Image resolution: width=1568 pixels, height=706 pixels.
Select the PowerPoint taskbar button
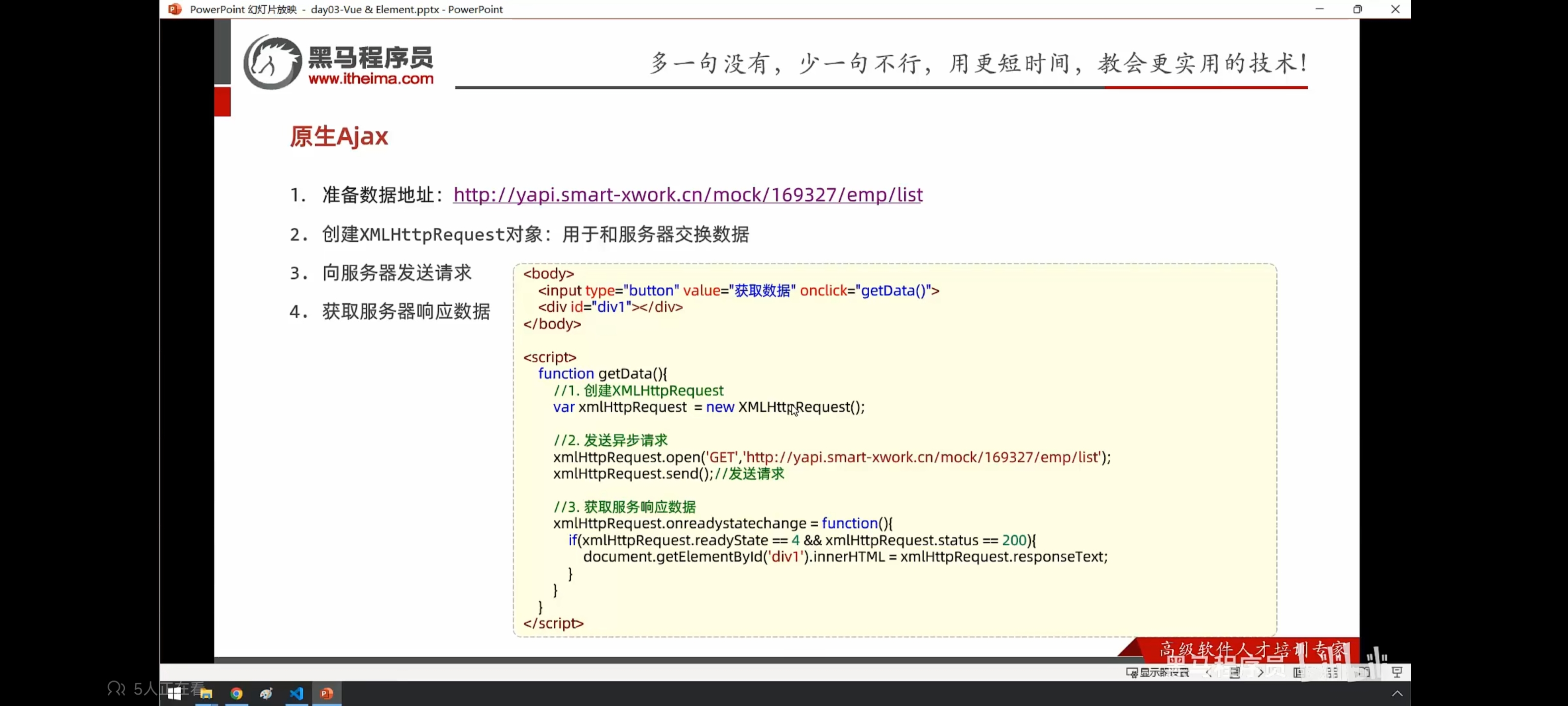point(327,693)
